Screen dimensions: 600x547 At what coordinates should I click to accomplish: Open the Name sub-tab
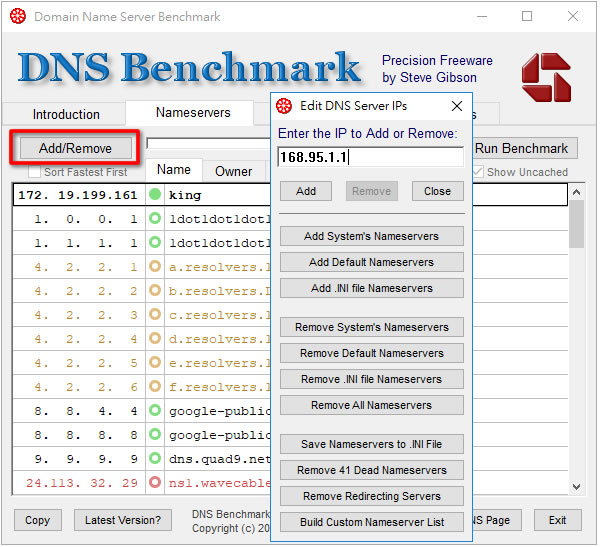174,170
